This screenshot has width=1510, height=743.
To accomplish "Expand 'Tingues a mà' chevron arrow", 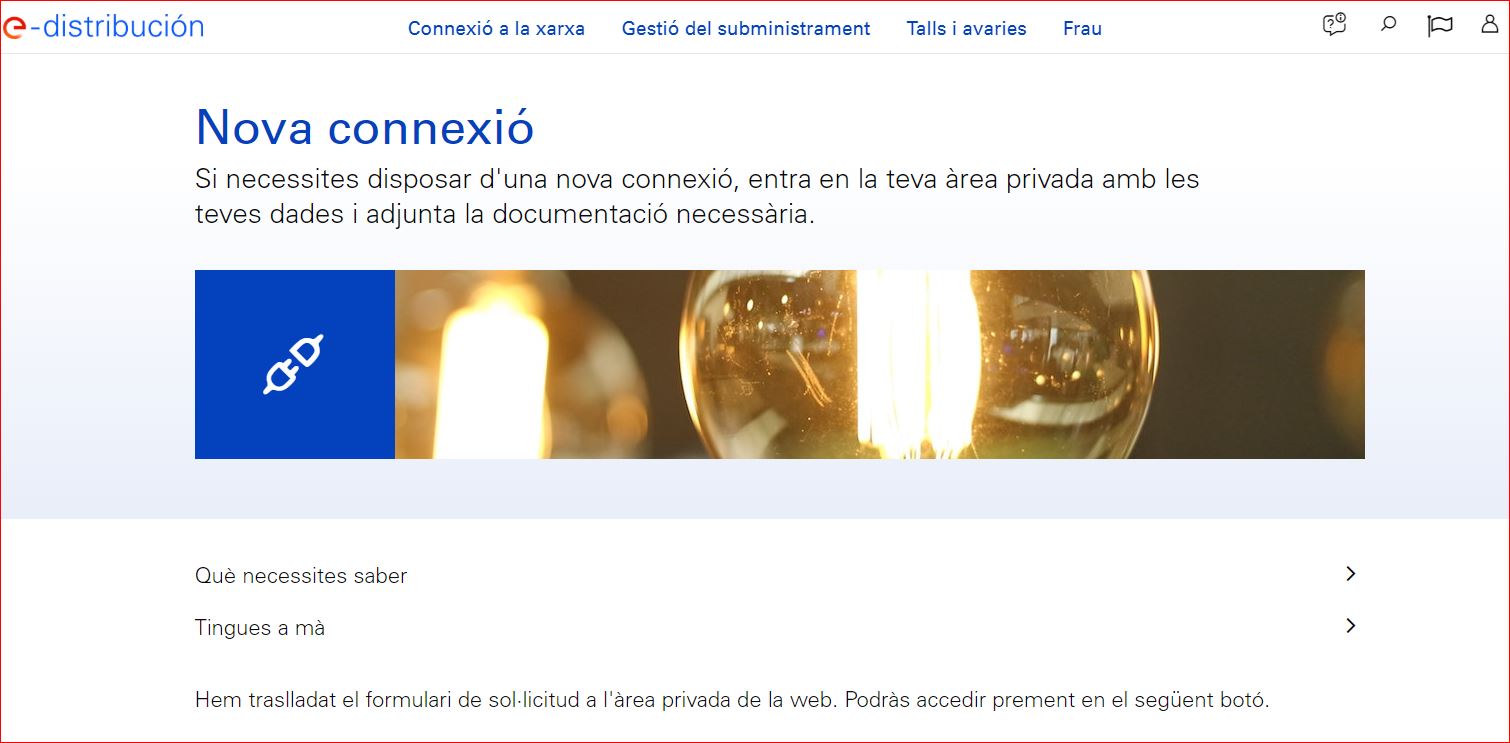I will pyautogui.click(x=1351, y=626).
